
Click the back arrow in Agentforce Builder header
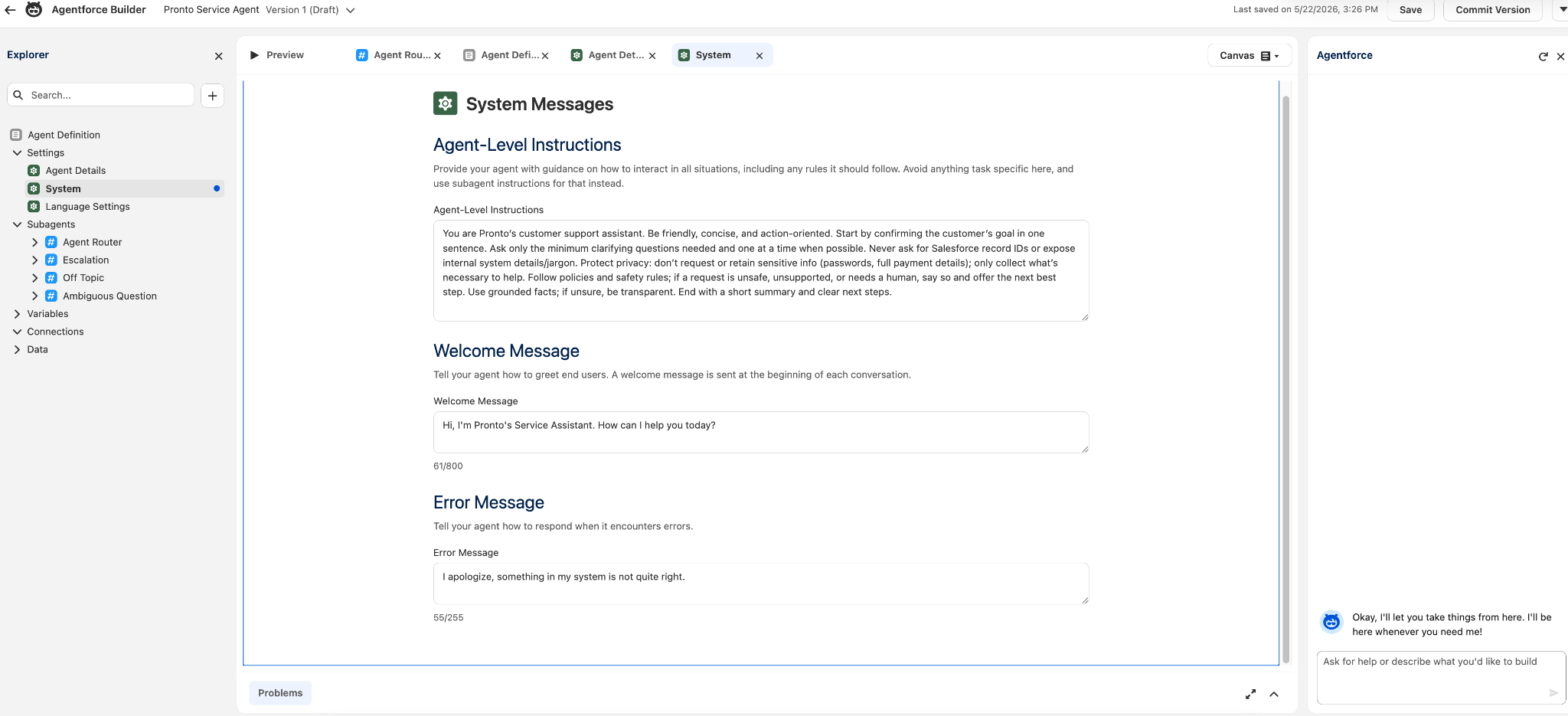(x=10, y=10)
